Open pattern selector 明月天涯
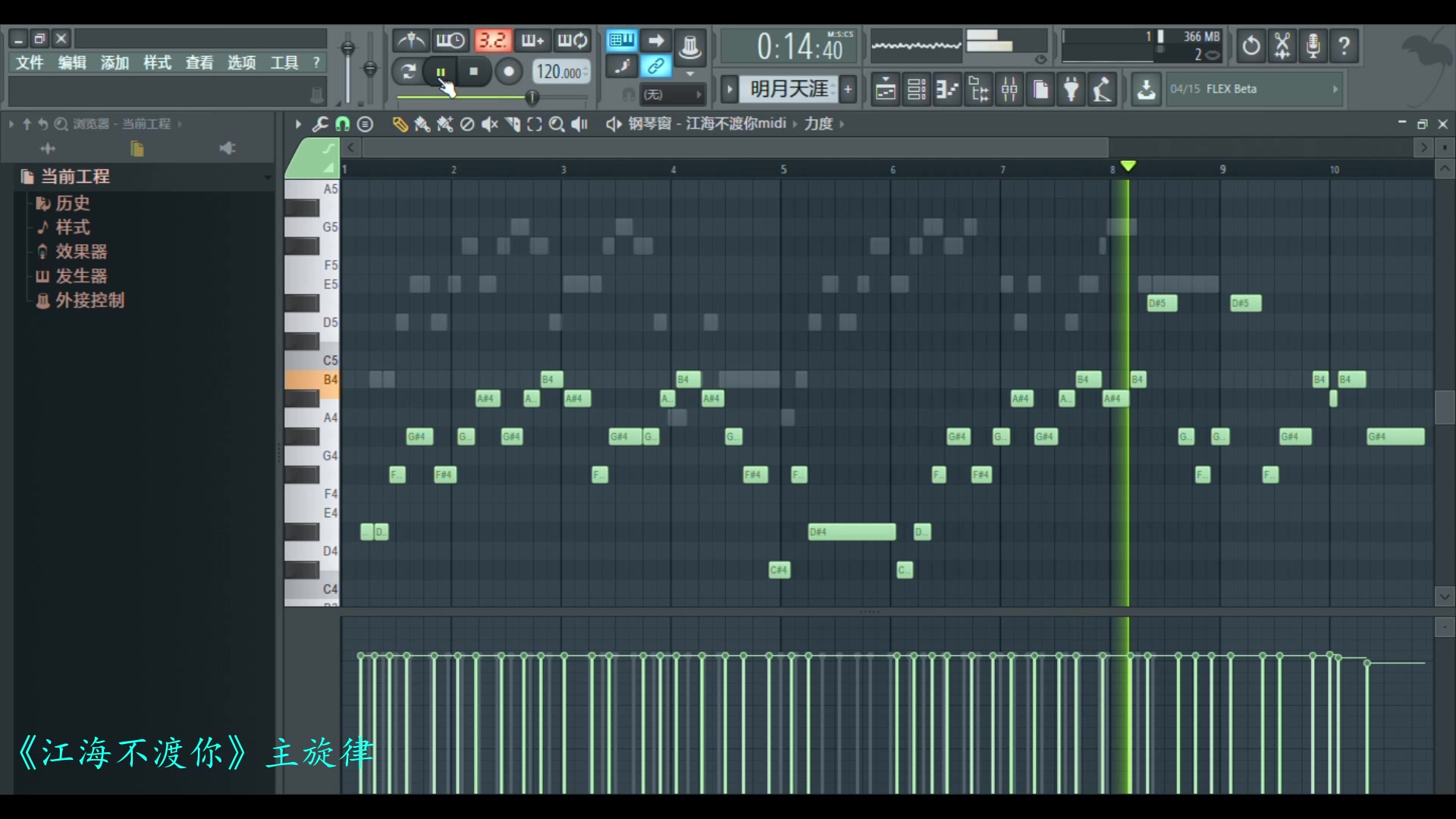This screenshot has width=1456, height=819. pyautogui.click(x=789, y=89)
